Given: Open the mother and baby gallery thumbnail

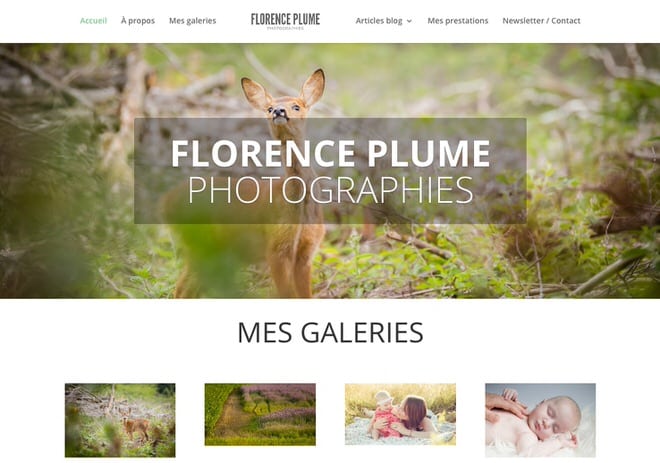Looking at the screenshot, I should tap(400, 414).
